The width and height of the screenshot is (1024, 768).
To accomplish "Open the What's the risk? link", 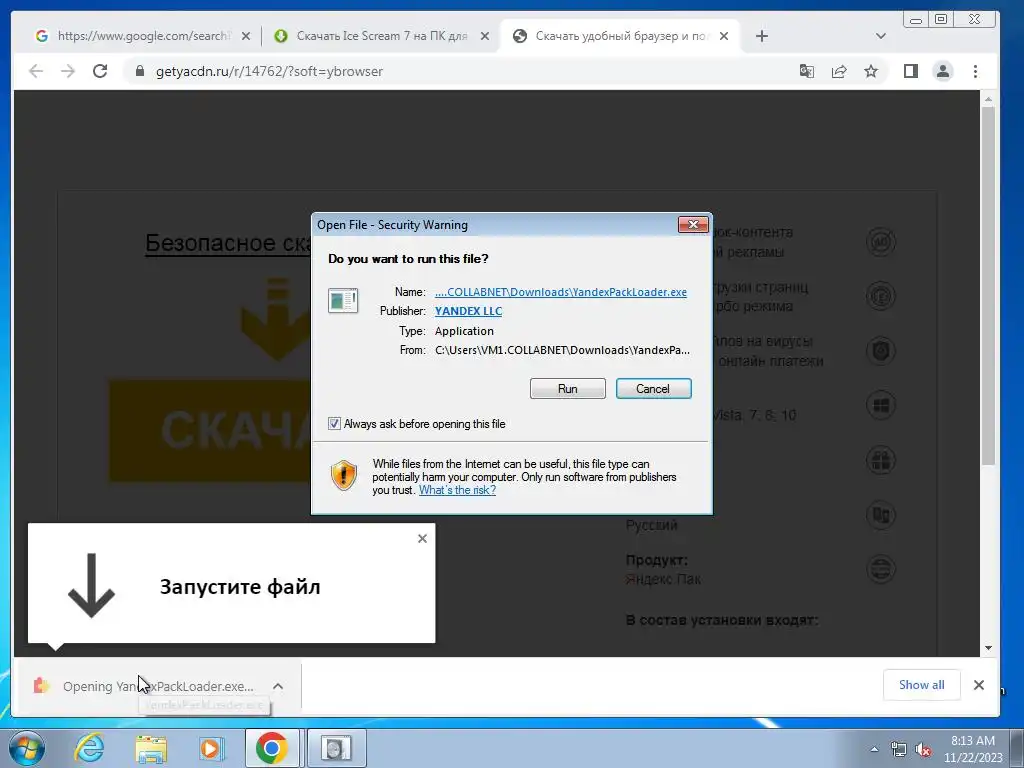I will pyautogui.click(x=457, y=490).
